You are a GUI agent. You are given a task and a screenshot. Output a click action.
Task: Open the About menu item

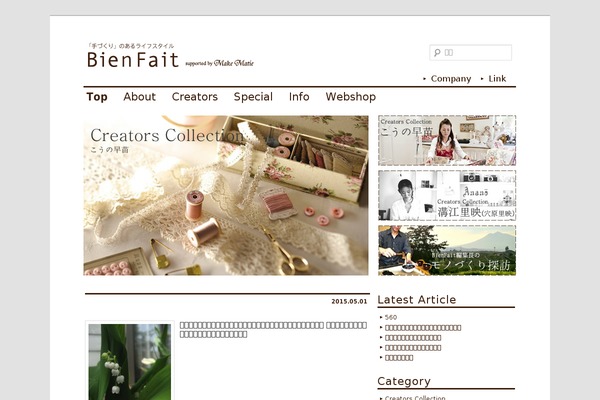140,96
